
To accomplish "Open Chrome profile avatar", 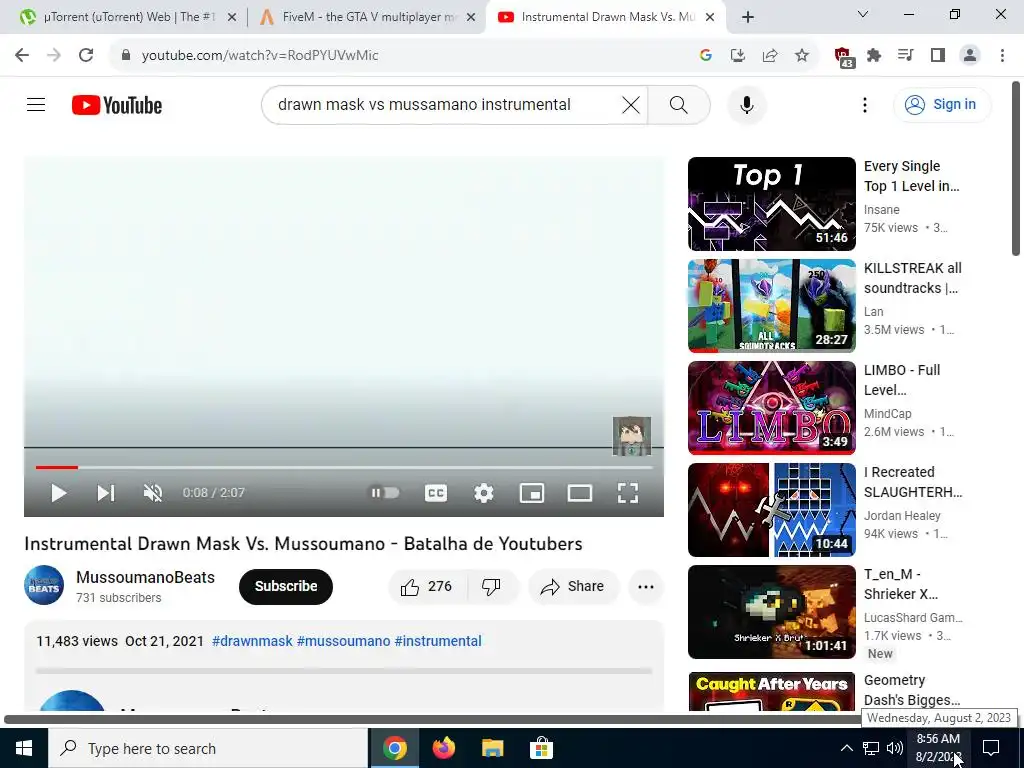I will point(970,56).
